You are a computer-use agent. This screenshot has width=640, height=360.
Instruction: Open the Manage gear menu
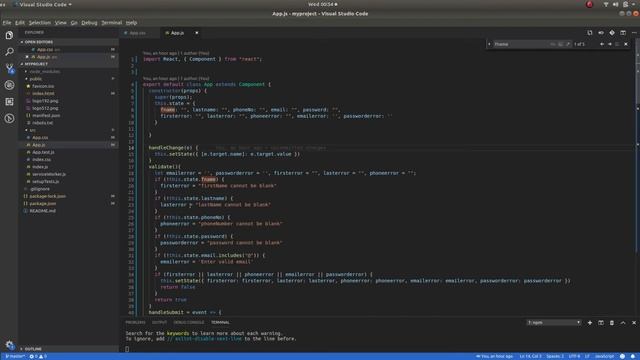tap(9, 345)
